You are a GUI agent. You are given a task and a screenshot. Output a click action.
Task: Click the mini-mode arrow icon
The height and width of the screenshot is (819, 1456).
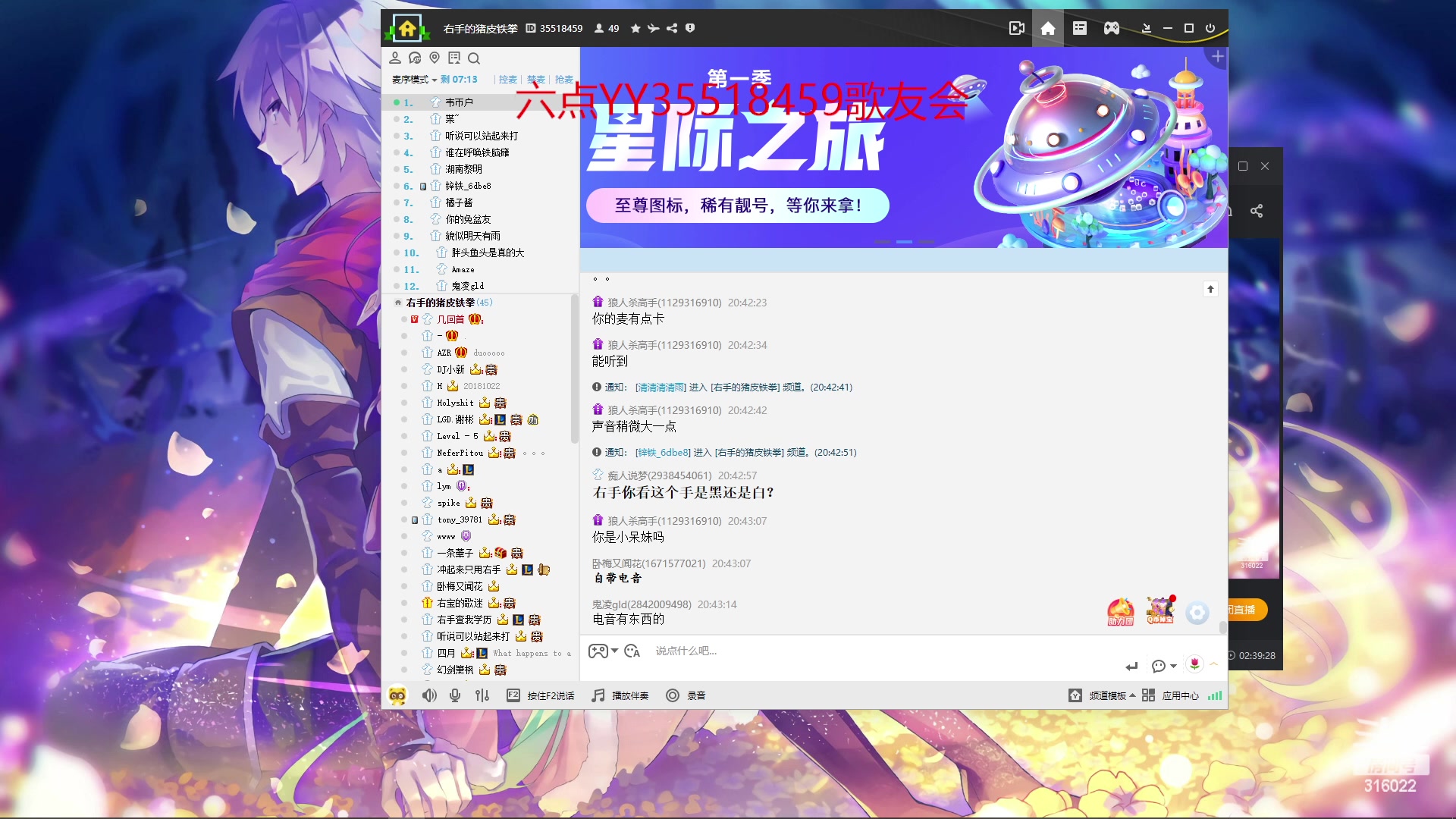click(1147, 29)
